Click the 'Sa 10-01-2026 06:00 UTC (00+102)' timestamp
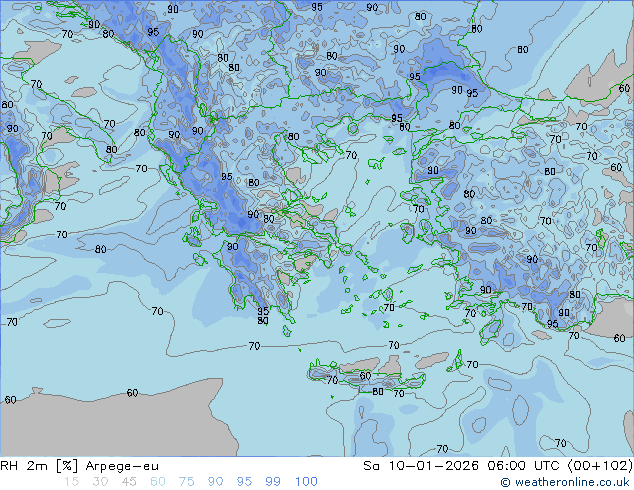634x490 pixels. coord(498,466)
